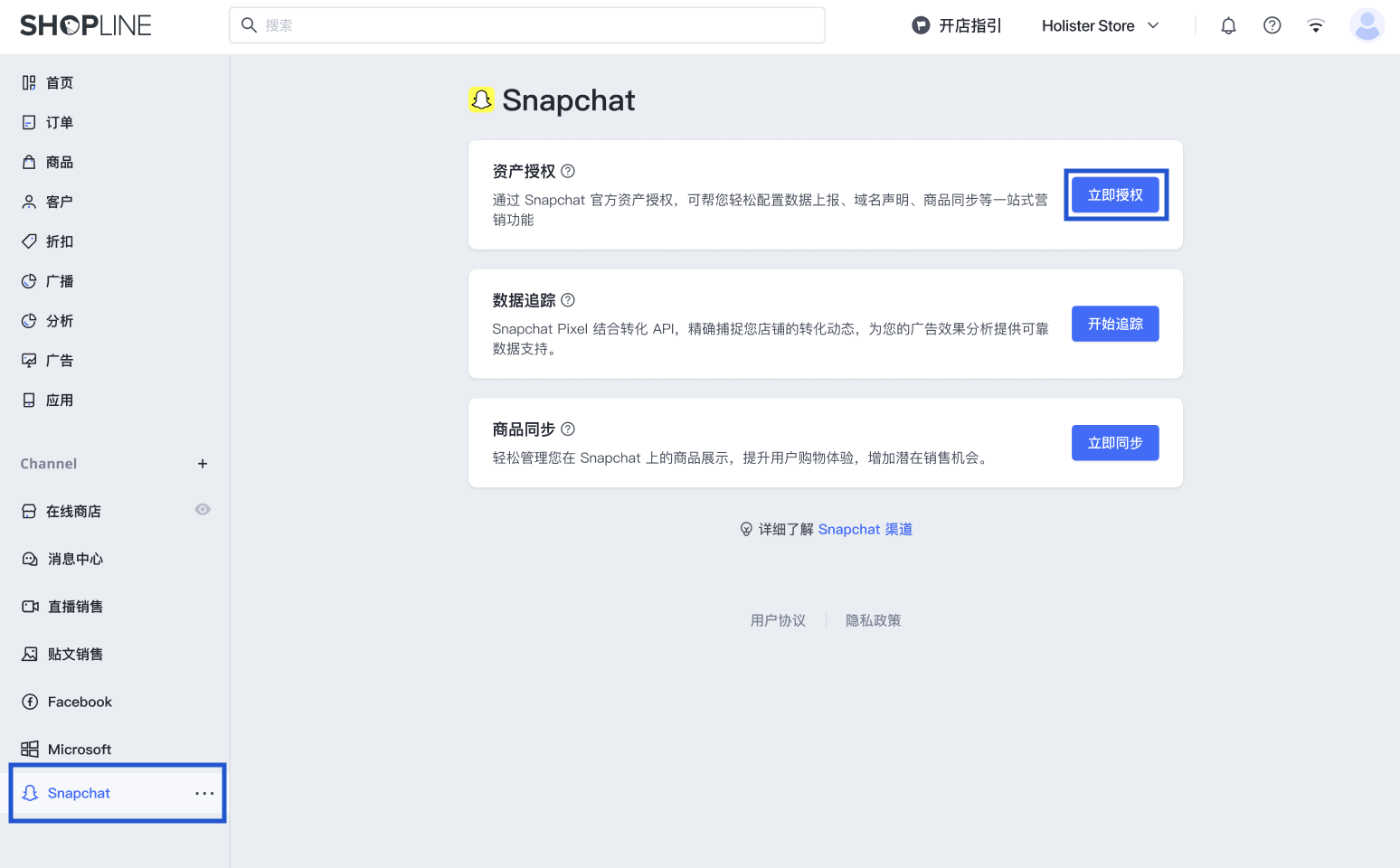
Task: Add a channel with the plus icon
Action: pos(203,464)
